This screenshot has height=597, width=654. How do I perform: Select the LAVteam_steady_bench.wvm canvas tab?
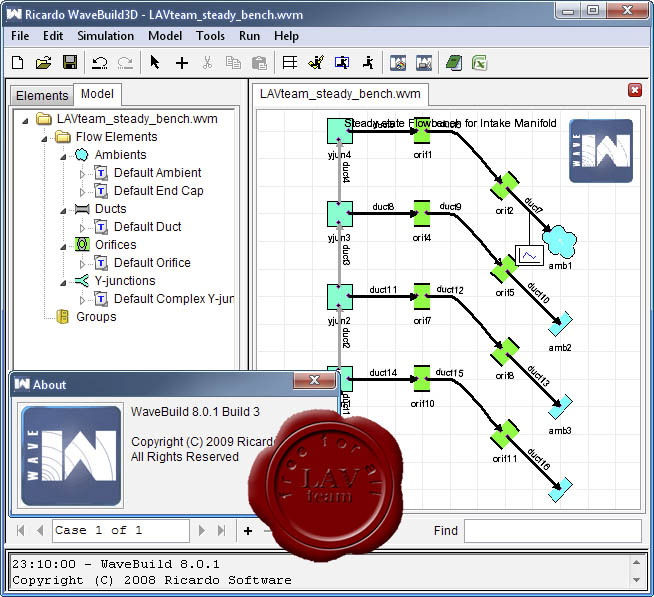340,94
